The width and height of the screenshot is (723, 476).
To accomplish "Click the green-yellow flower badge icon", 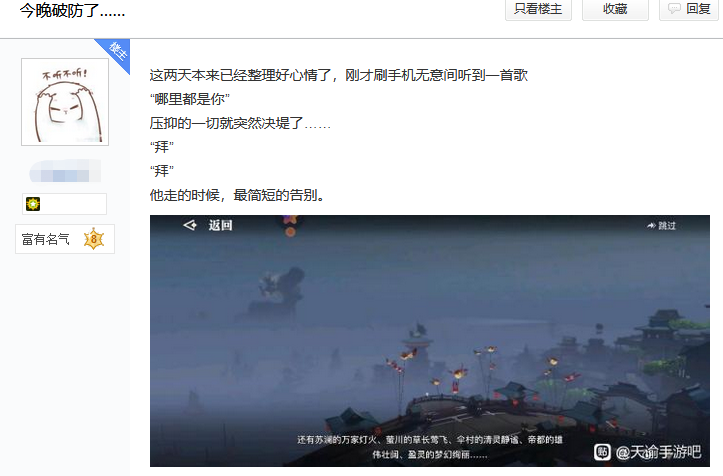I will 33,204.
